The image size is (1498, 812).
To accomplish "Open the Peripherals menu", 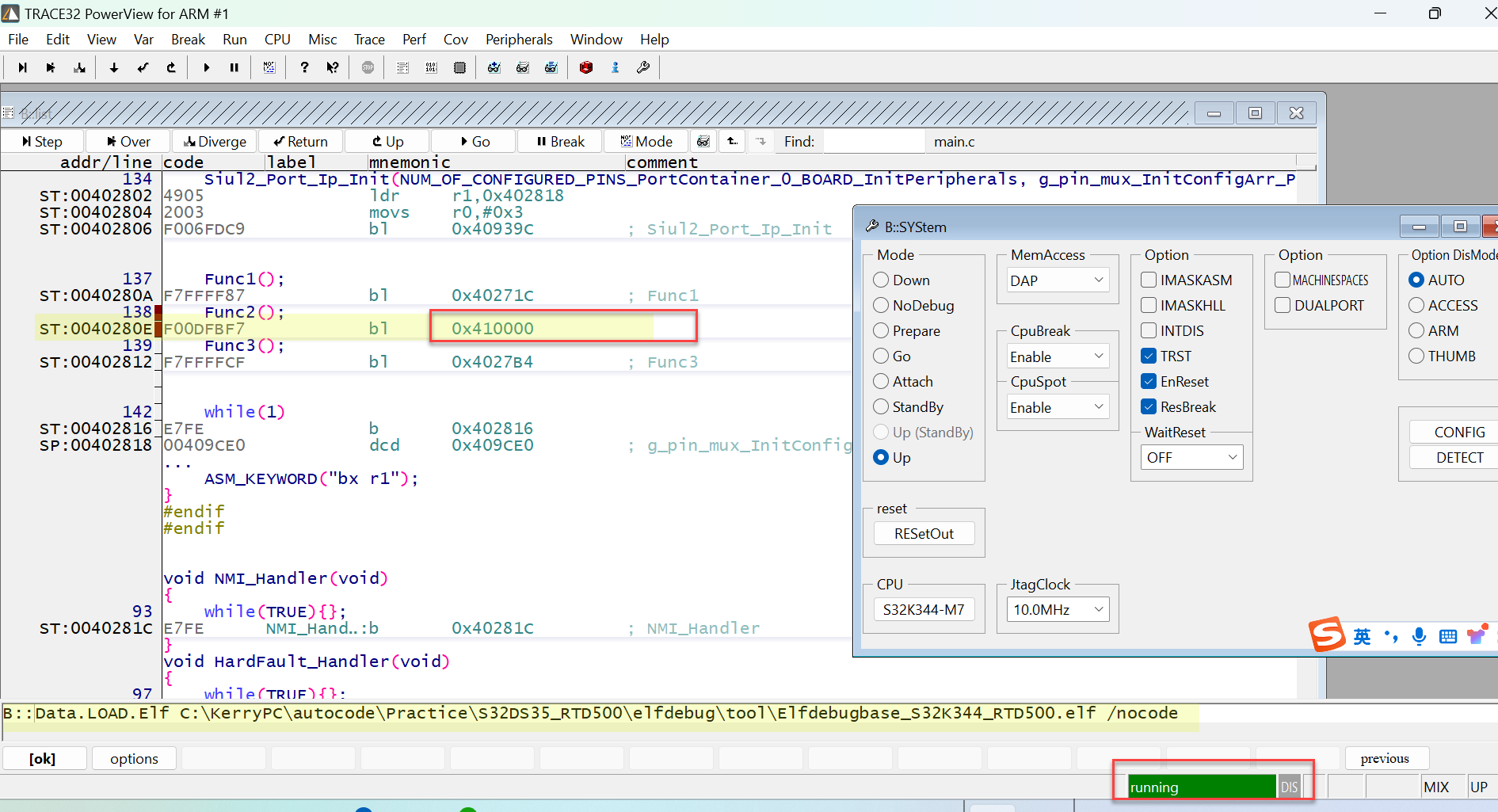I will tap(519, 39).
